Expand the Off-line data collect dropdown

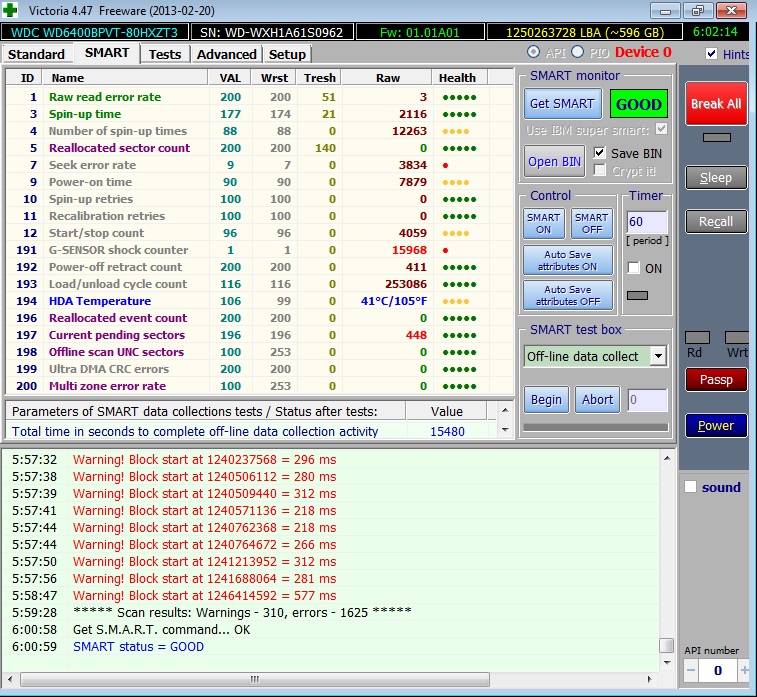(657, 356)
